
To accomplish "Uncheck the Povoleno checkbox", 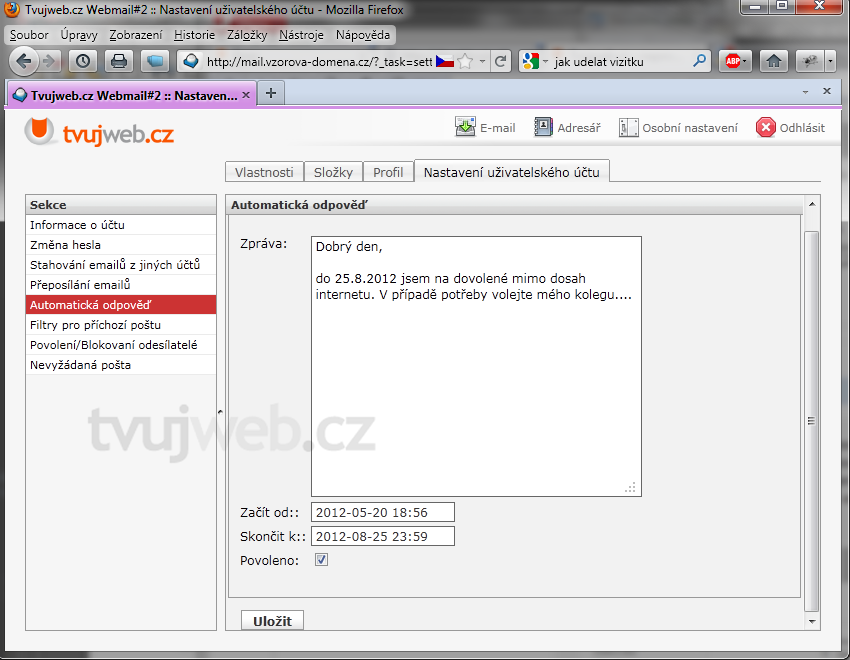I will pos(321,560).
